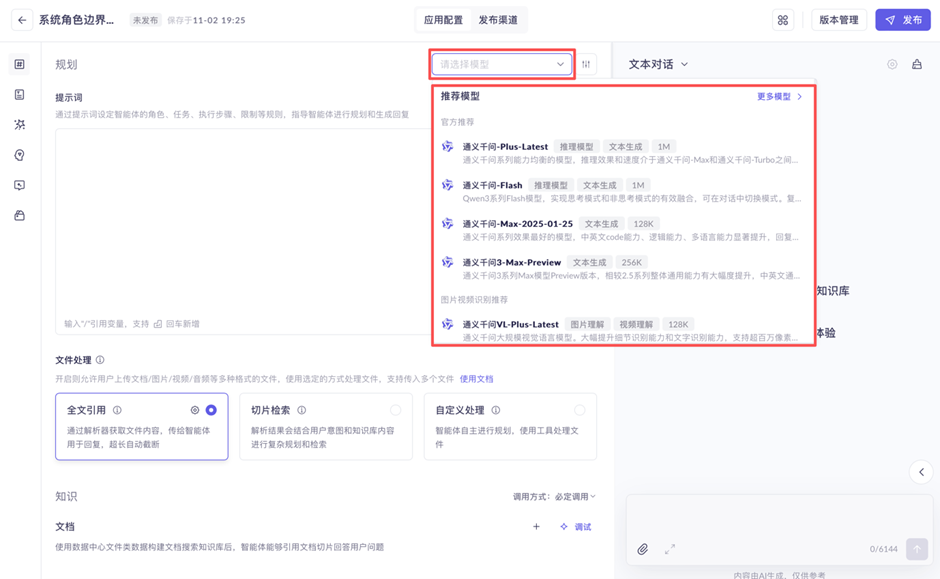Open the sidebar bag icon at bottom
Viewport: 940px width, 579px height.
19,215
